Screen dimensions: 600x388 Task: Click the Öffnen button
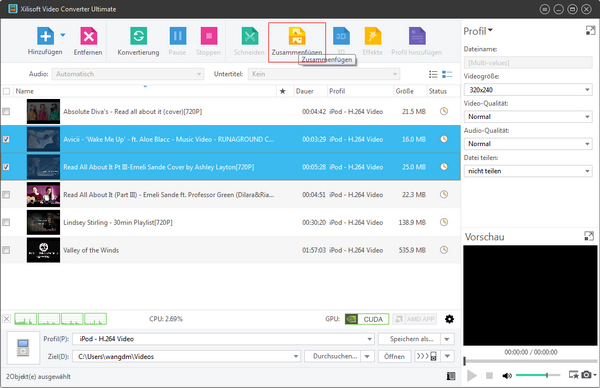(394, 357)
